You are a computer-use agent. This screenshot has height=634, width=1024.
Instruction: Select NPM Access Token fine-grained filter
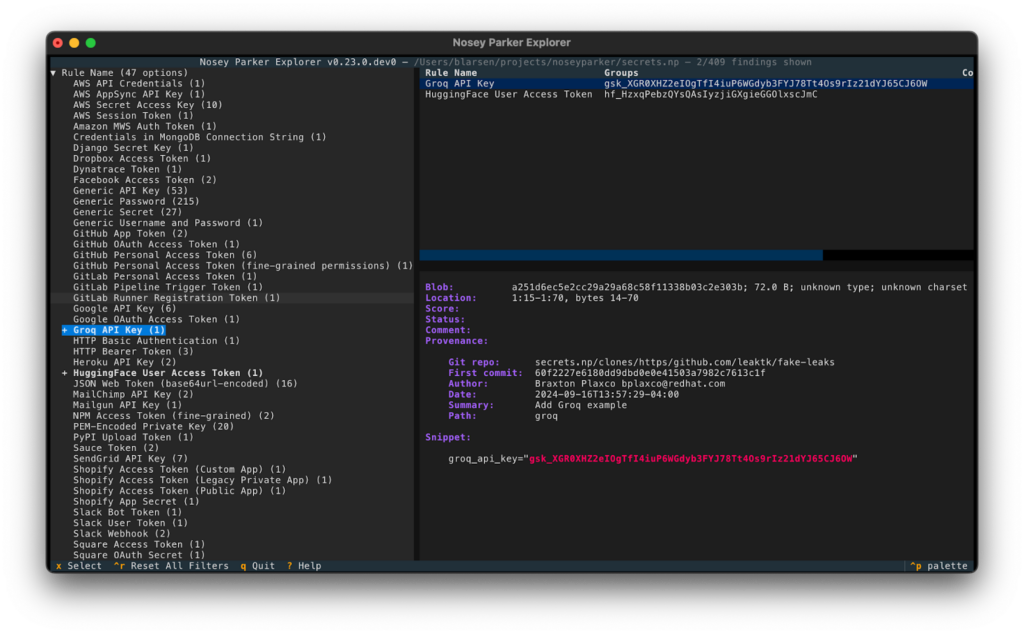click(173, 416)
